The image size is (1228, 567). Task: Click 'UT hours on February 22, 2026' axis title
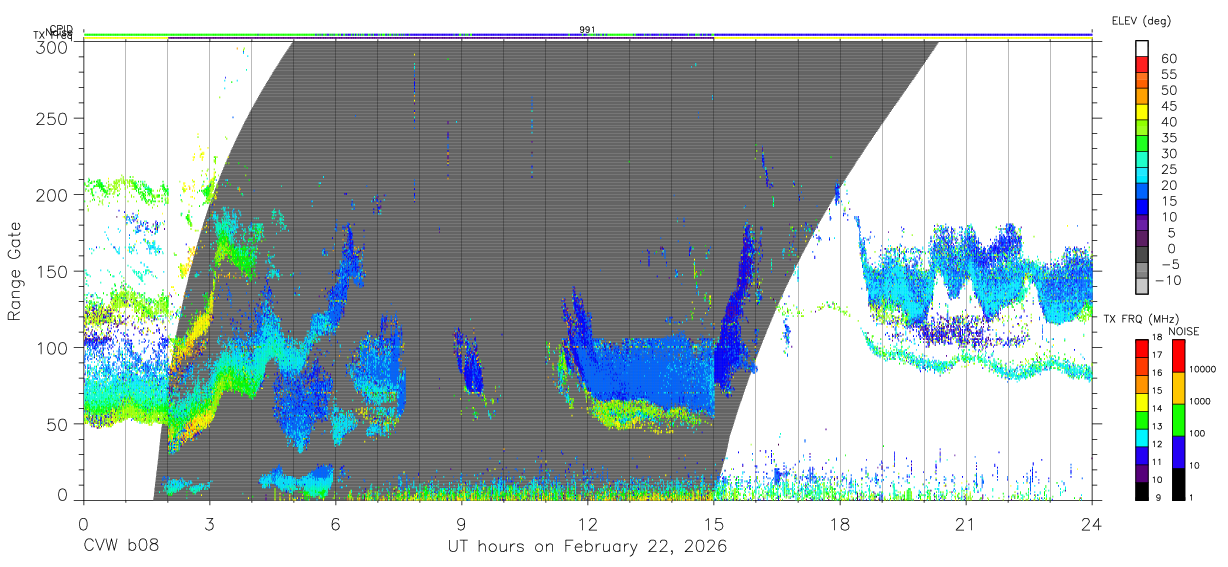coord(587,547)
